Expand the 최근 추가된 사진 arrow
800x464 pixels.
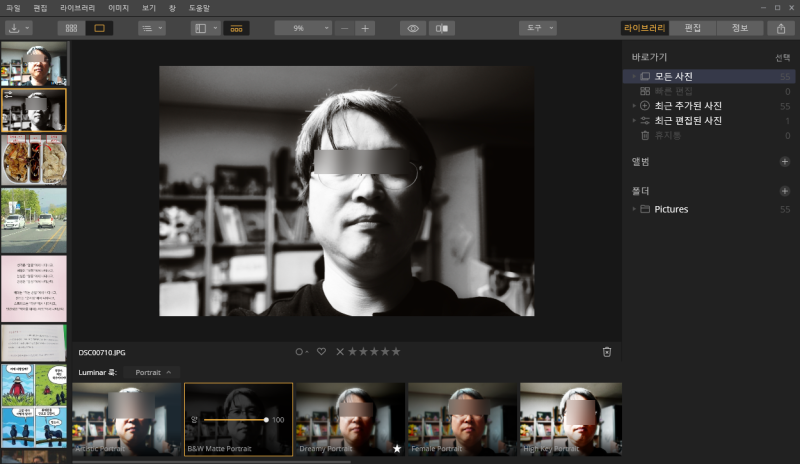coord(634,106)
